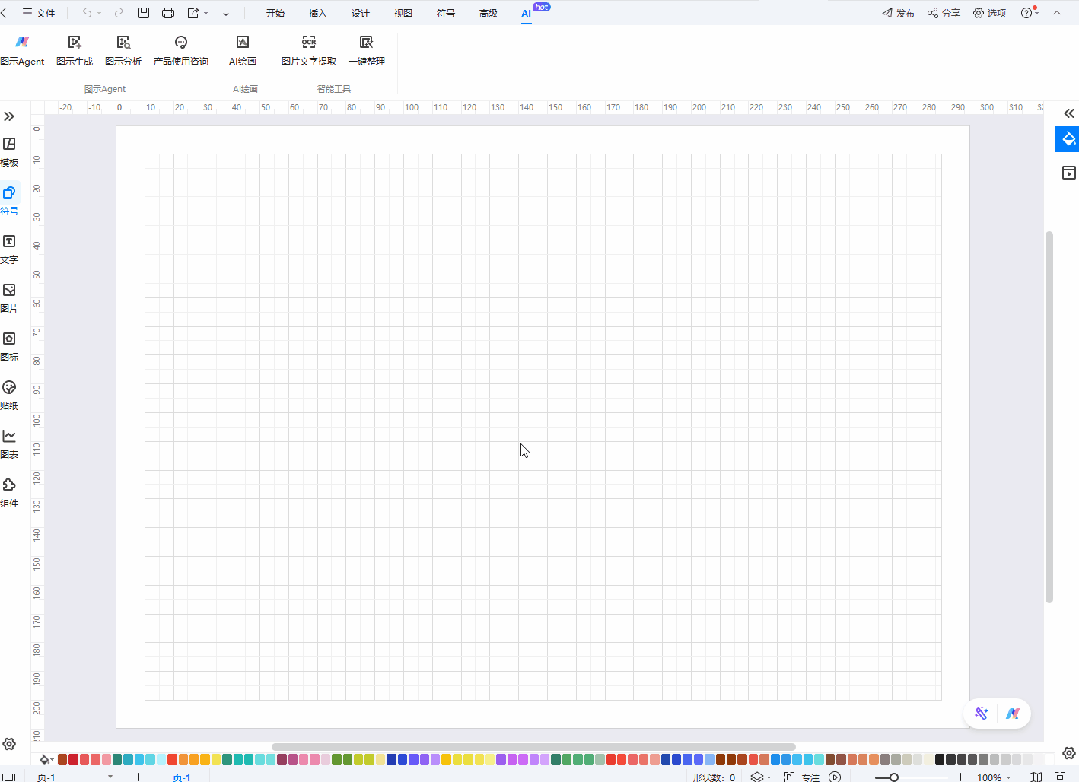Image resolution: width=1079 pixels, height=782 pixels.
Task: Select the AI ribbon tab
Action: (x=526, y=13)
